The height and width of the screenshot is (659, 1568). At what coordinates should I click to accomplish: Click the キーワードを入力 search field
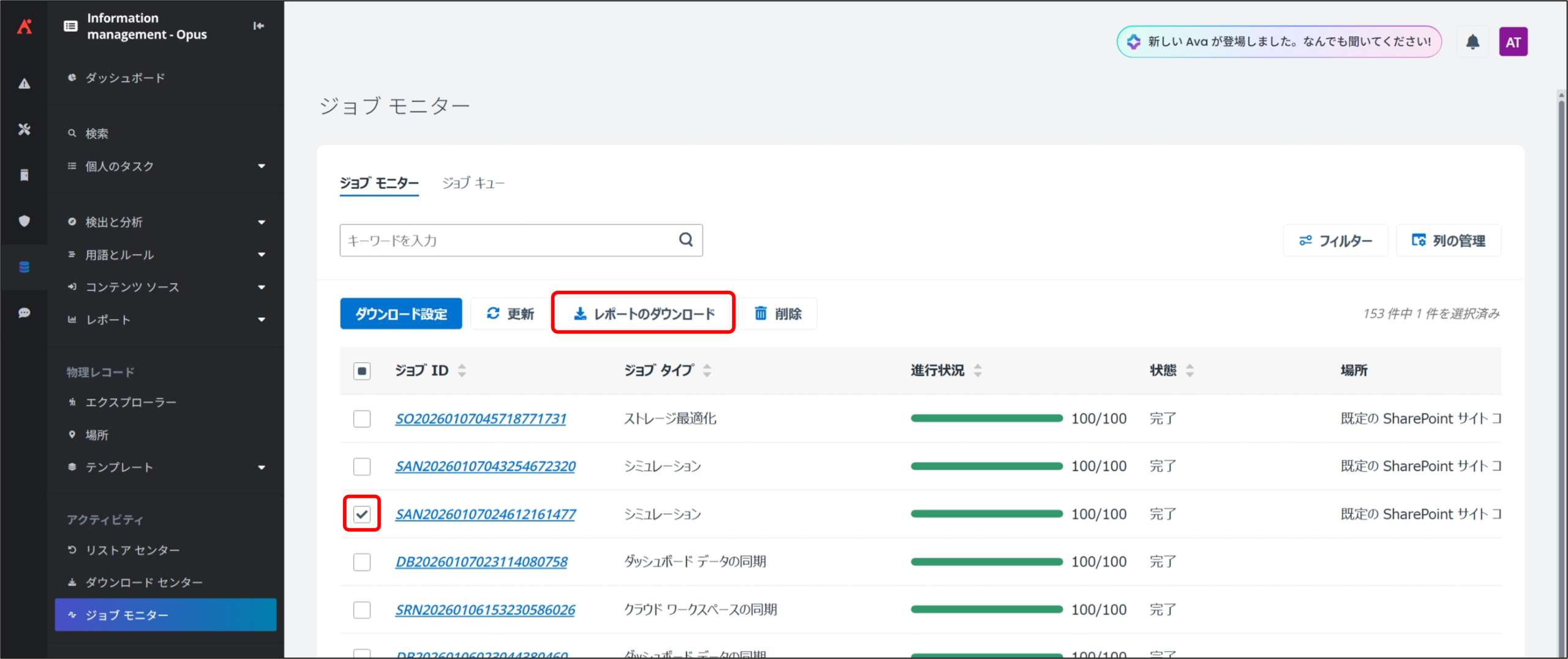[508, 240]
